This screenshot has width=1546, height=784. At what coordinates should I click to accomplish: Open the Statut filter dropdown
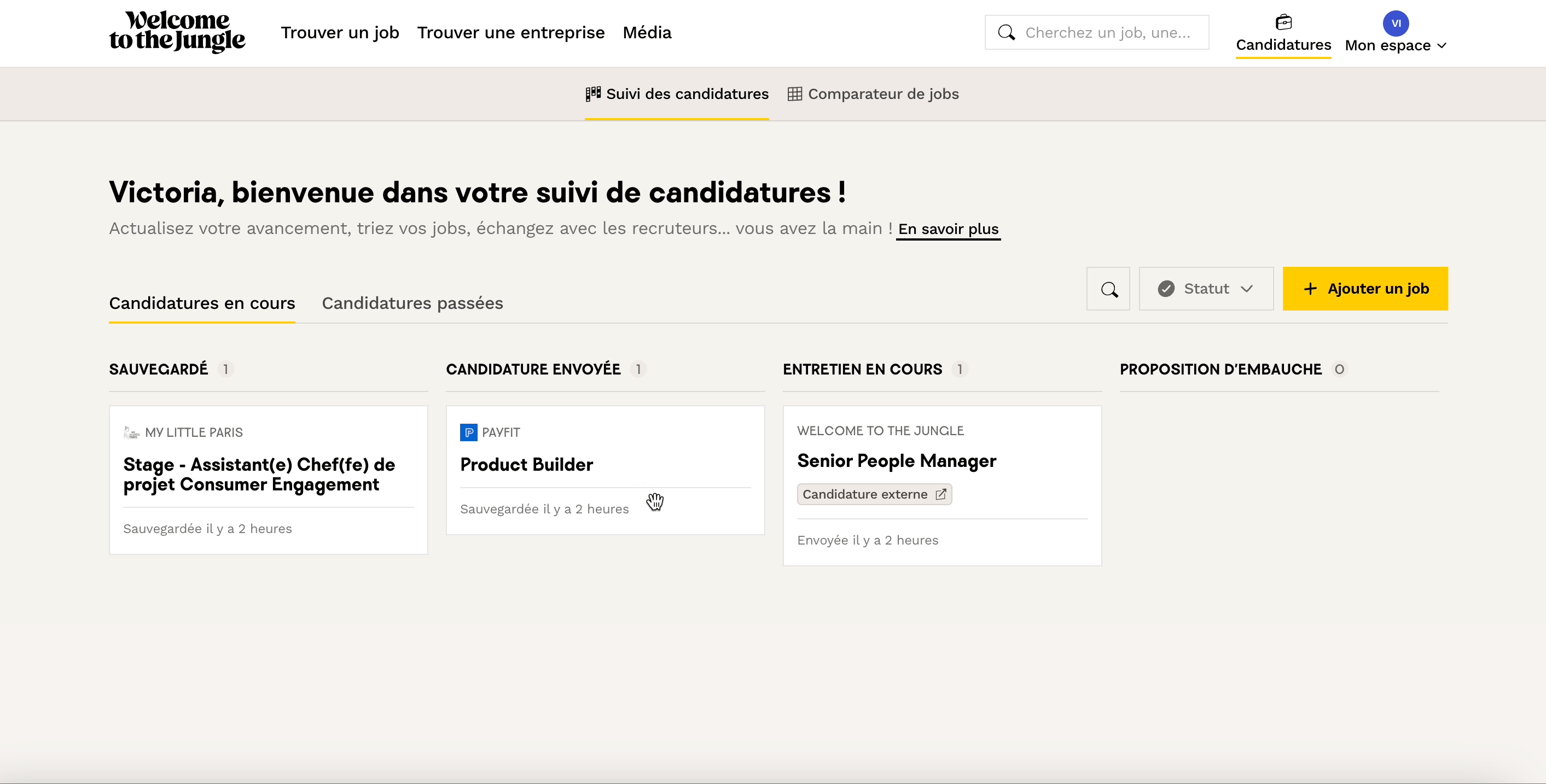tap(1206, 289)
